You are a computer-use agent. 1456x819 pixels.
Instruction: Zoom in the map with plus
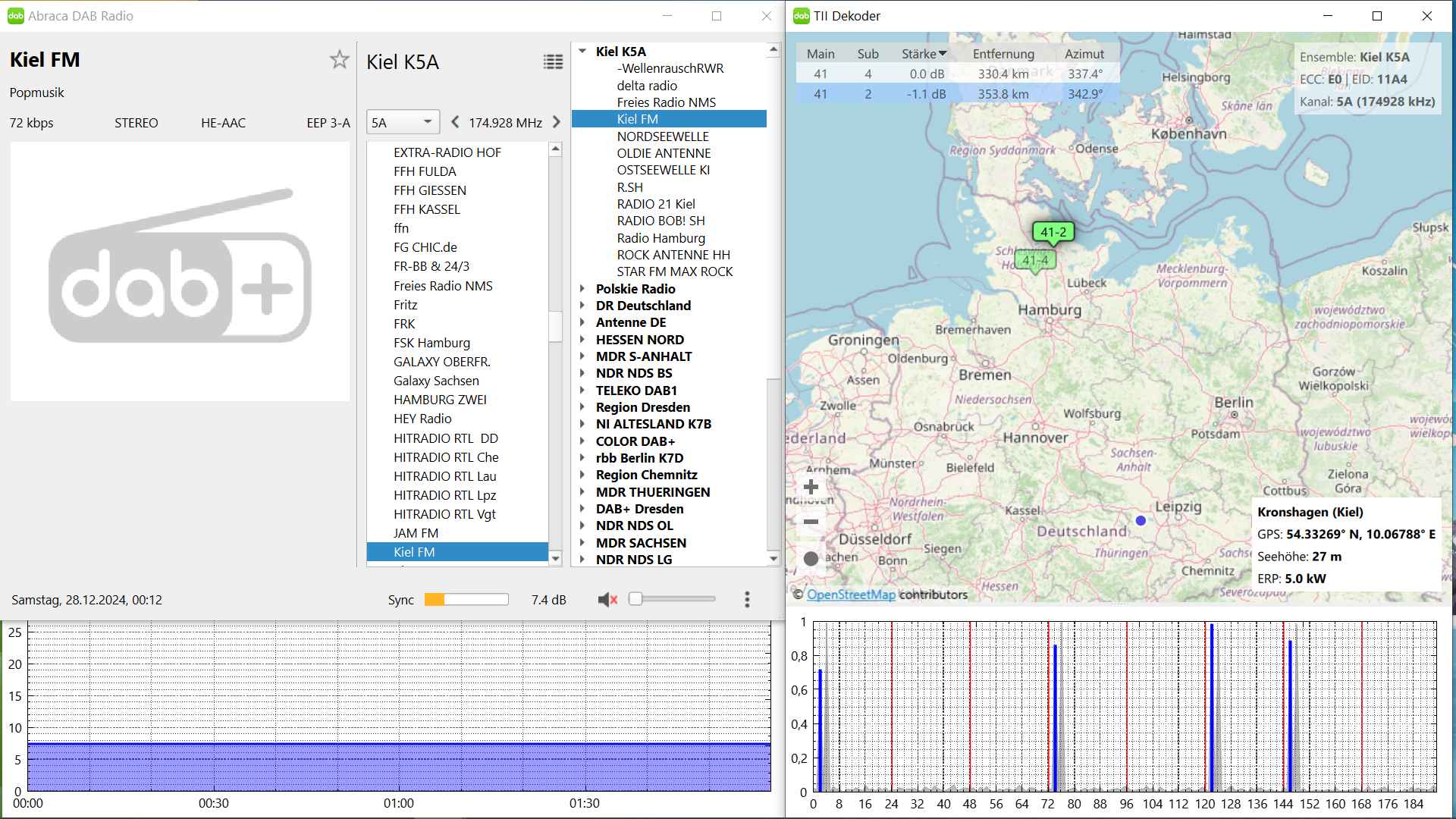pos(811,487)
